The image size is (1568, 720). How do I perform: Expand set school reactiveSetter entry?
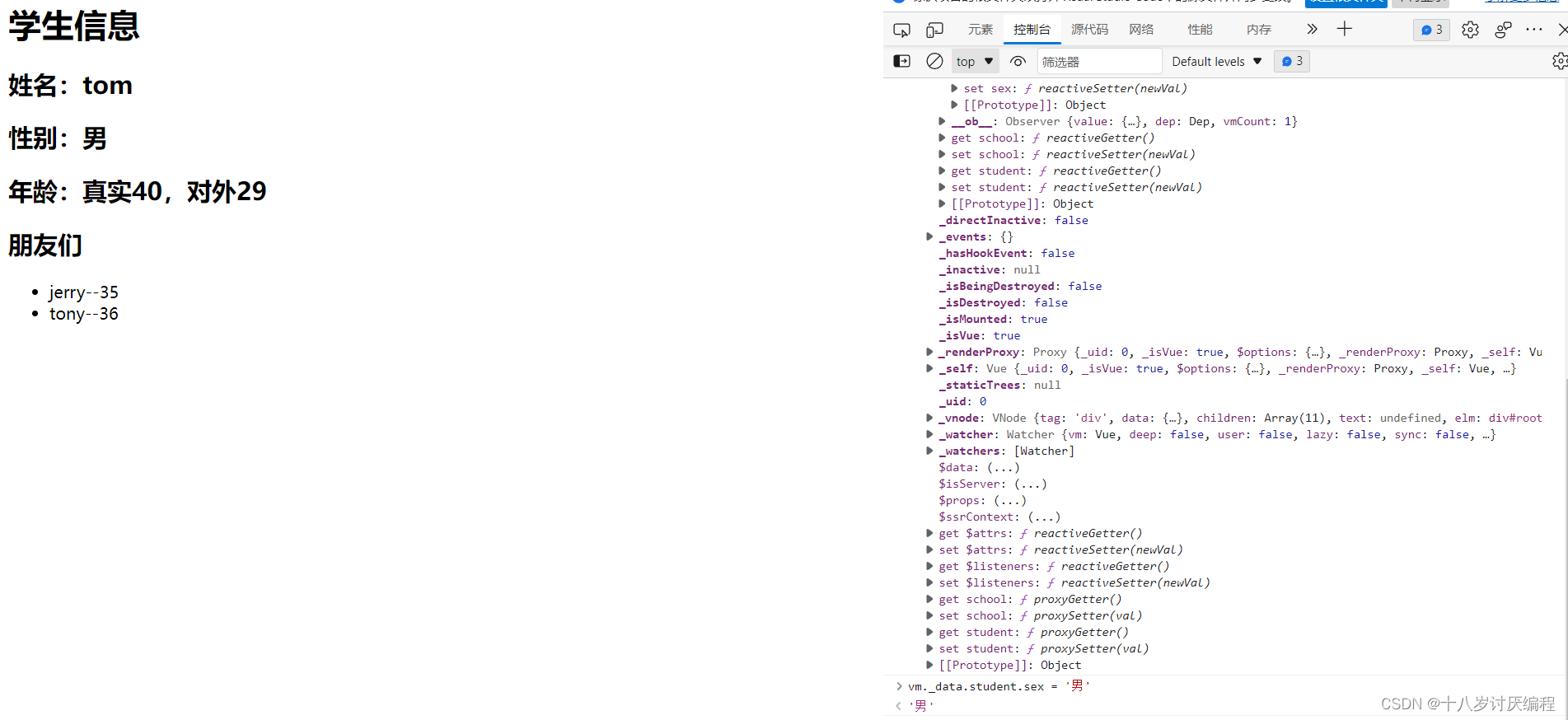(x=943, y=154)
